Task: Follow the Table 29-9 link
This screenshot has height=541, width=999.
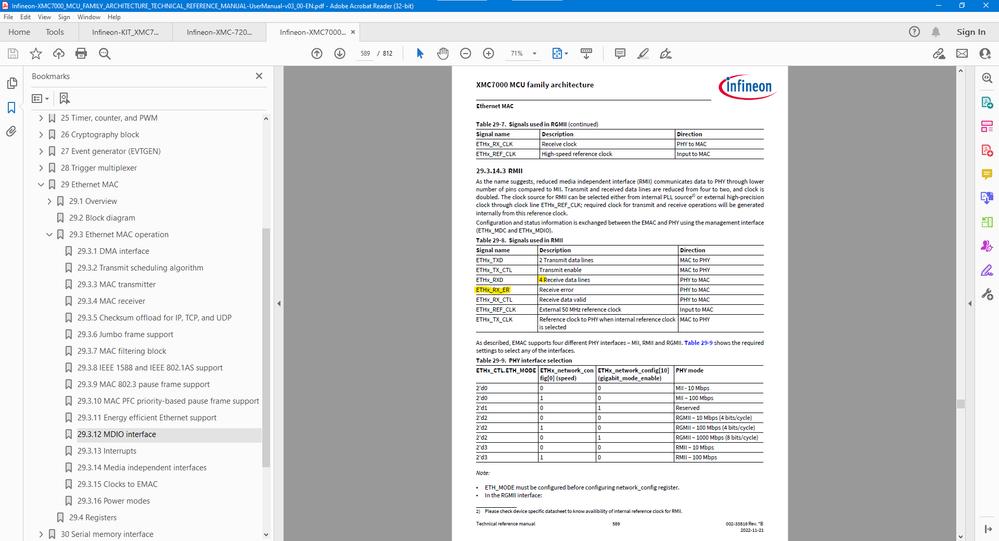Action: (698, 343)
